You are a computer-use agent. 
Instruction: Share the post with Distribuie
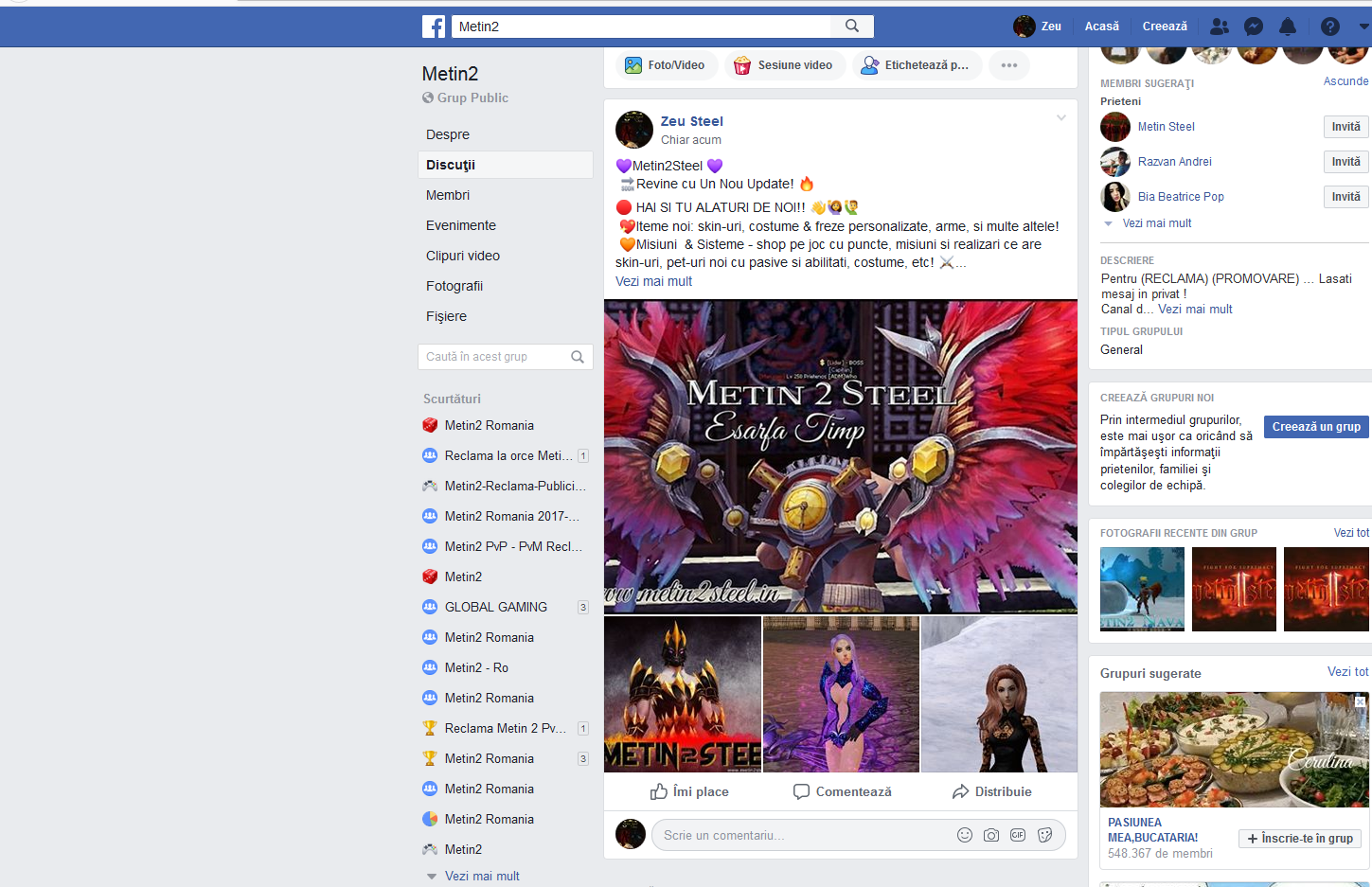click(991, 791)
